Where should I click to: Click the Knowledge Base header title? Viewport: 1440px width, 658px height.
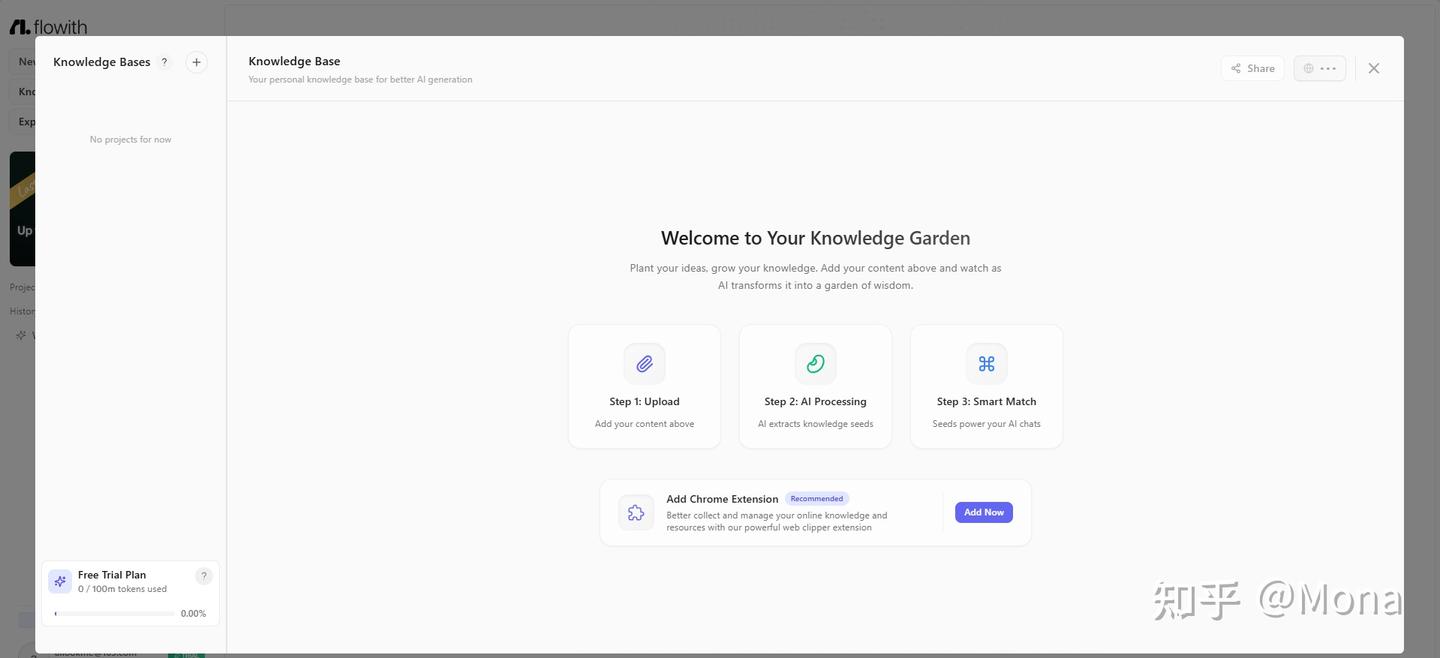click(x=294, y=61)
